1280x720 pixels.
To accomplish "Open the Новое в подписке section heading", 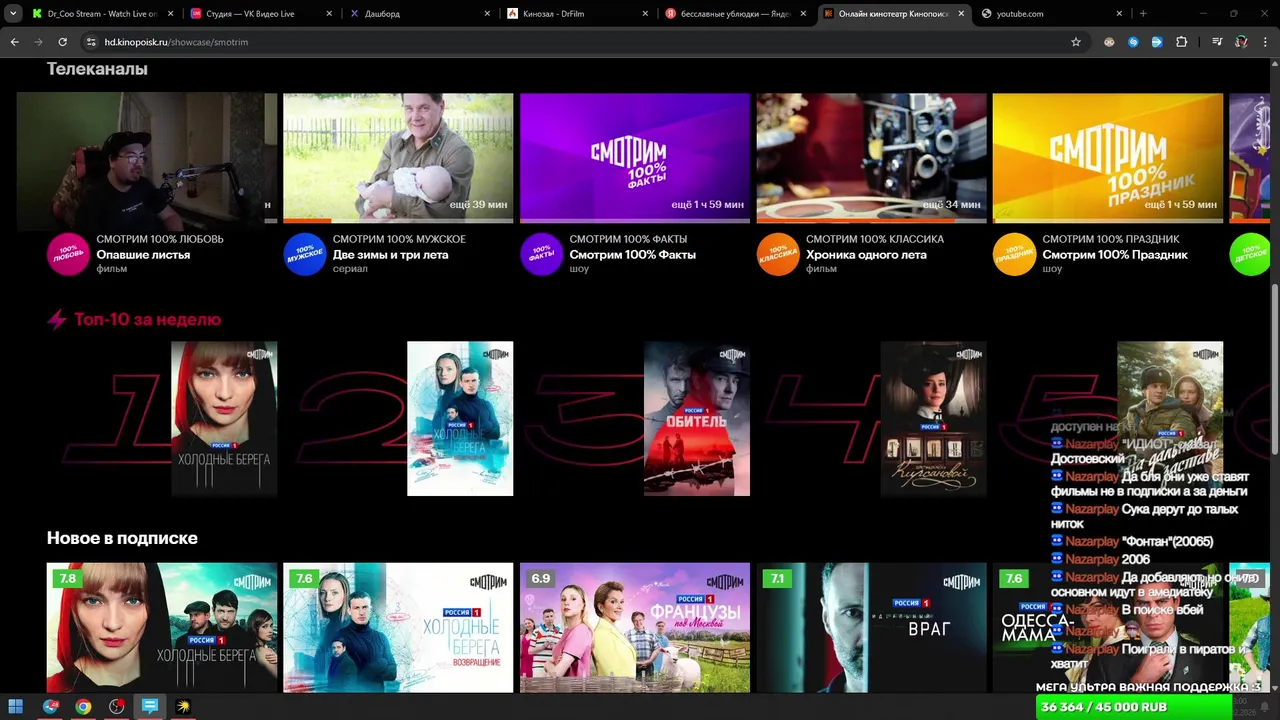I will pyautogui.click(x=122, y=538).
